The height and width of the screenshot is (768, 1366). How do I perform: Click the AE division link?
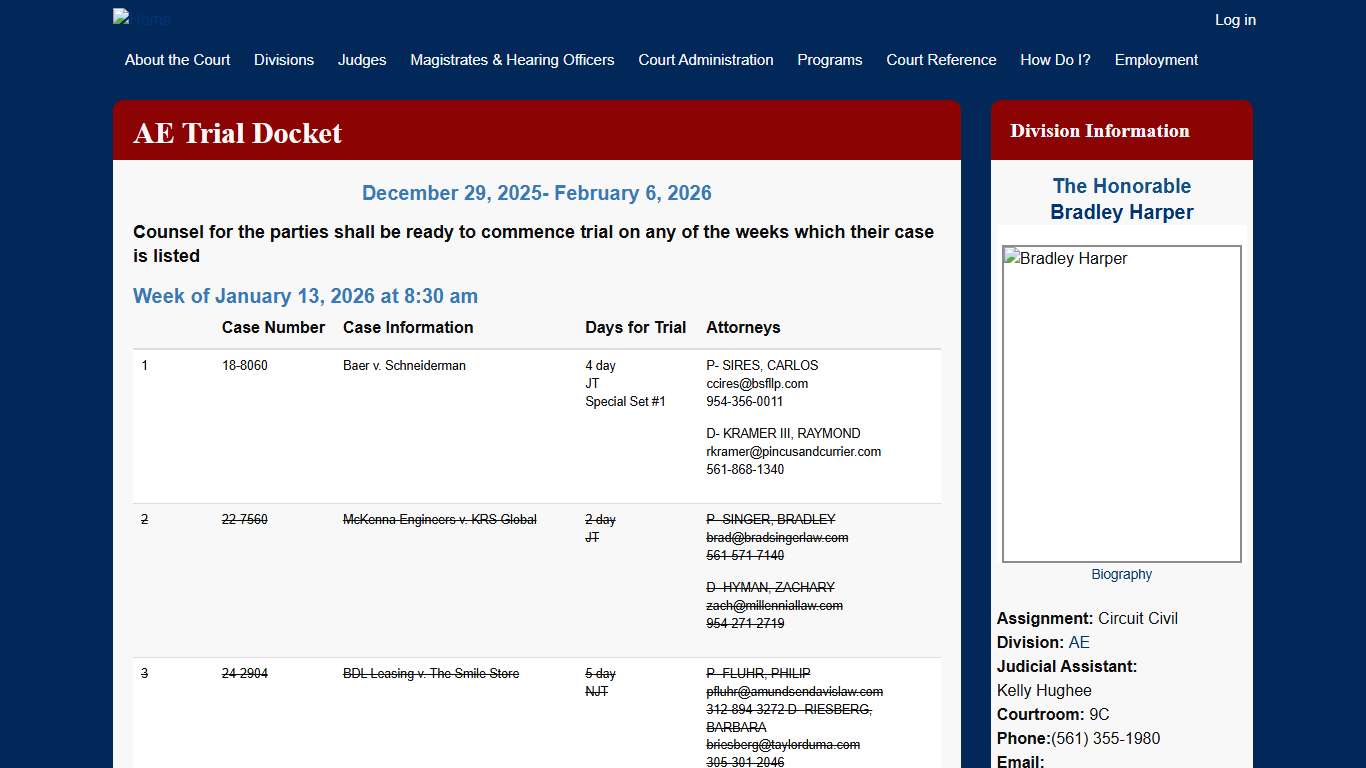click(x=1079, y=642)
